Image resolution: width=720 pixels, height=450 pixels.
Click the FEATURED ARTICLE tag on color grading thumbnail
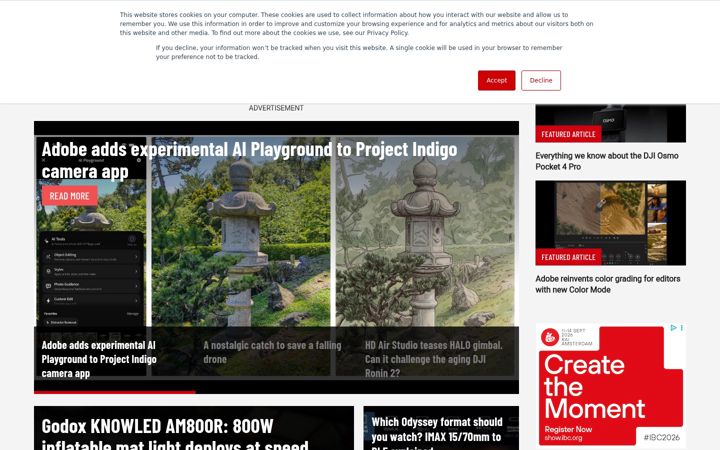[x=568, y=257]
